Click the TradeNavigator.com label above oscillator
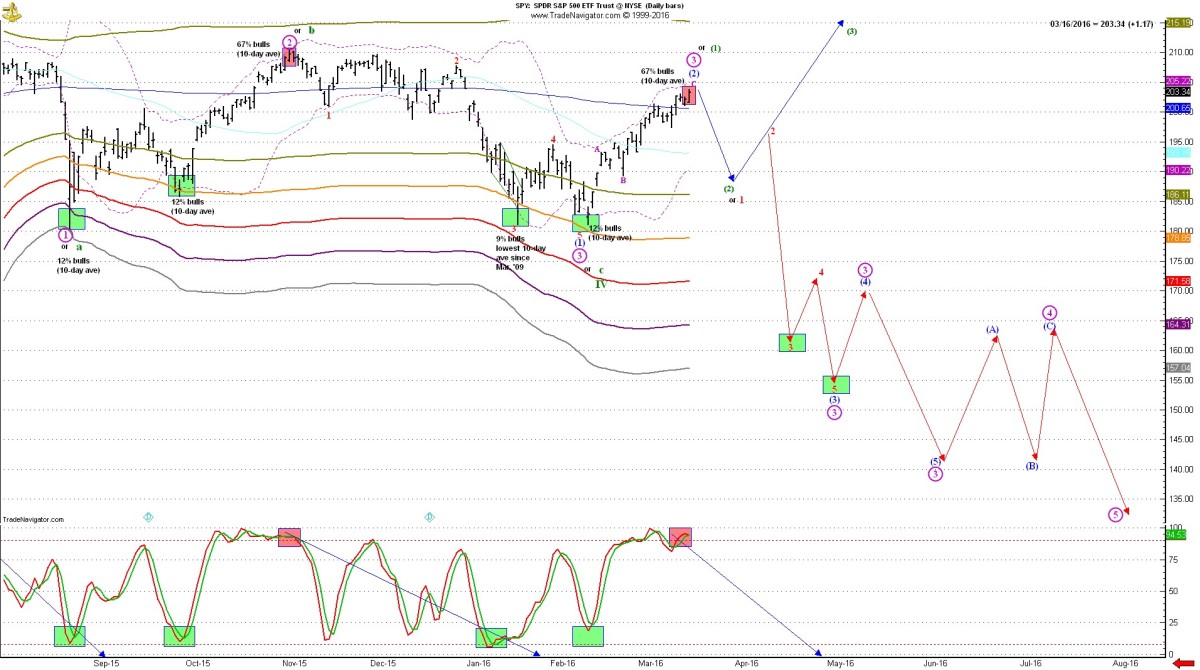The height and width of the screenshot is (670, 1200). point(33,520)
